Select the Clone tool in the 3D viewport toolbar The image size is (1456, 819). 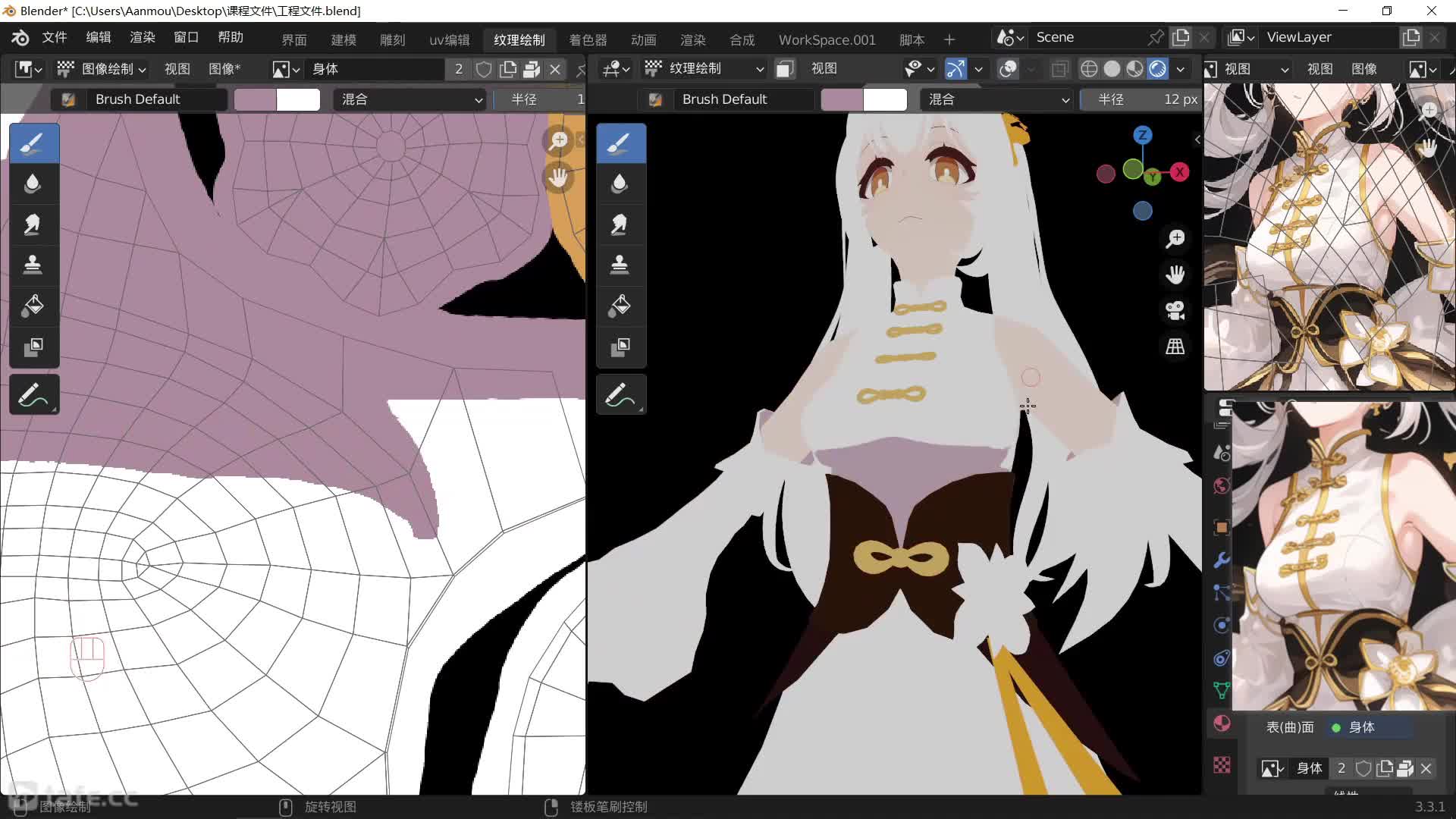click(x=621, y=265)
